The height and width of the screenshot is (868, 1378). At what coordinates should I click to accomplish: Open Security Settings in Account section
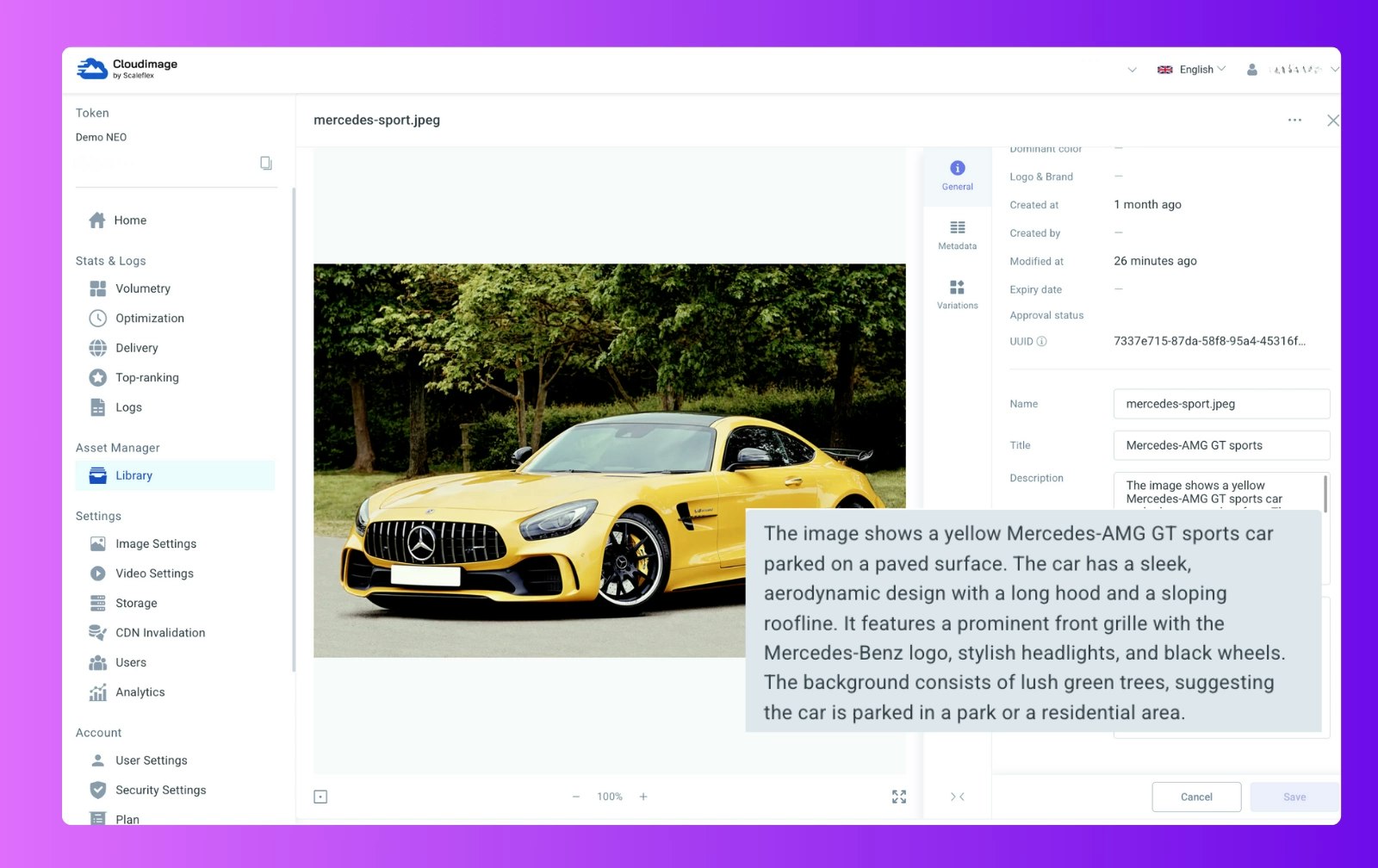[x=161, y=790]
